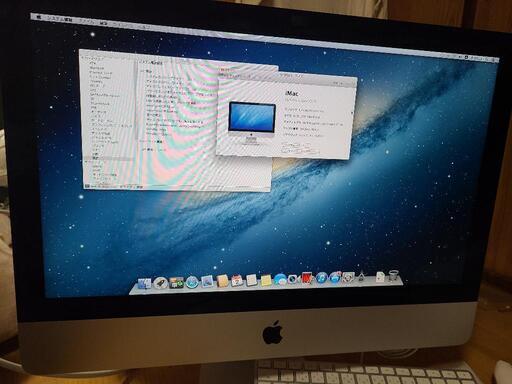
Task: Open the ファイル menu in menu bar
Action: 87,21
